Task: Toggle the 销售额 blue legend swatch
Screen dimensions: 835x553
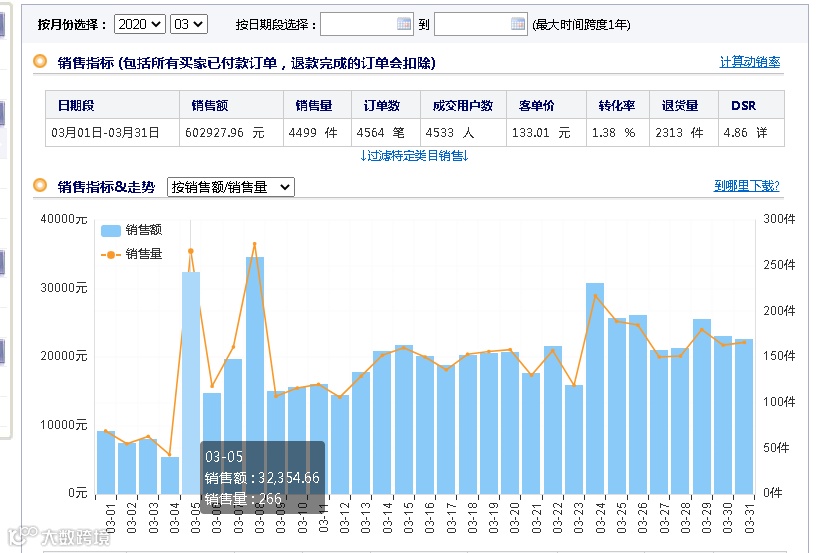Action: 111,231
